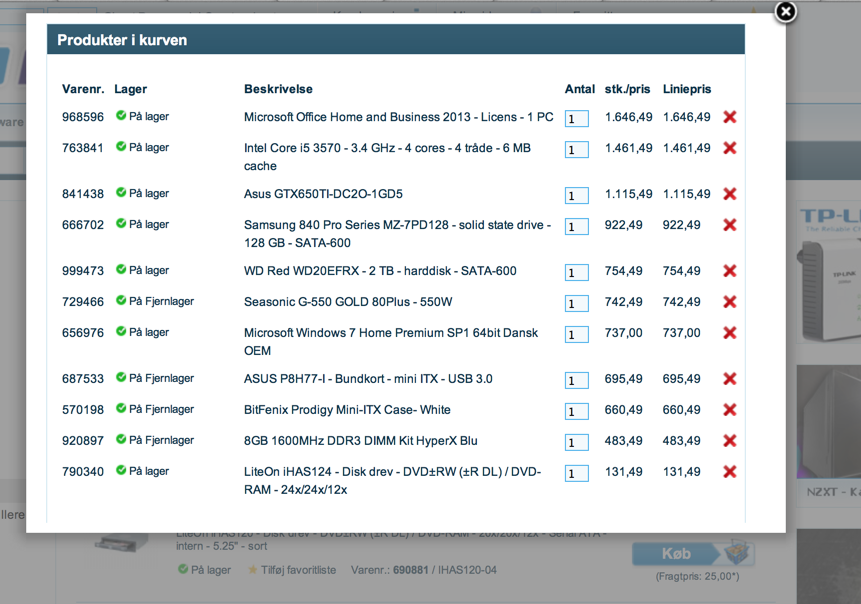Open Microsoft Office Home and Business 2013 link
The width and height of the screenshot is (861, 604).
[x=399, y=117]
